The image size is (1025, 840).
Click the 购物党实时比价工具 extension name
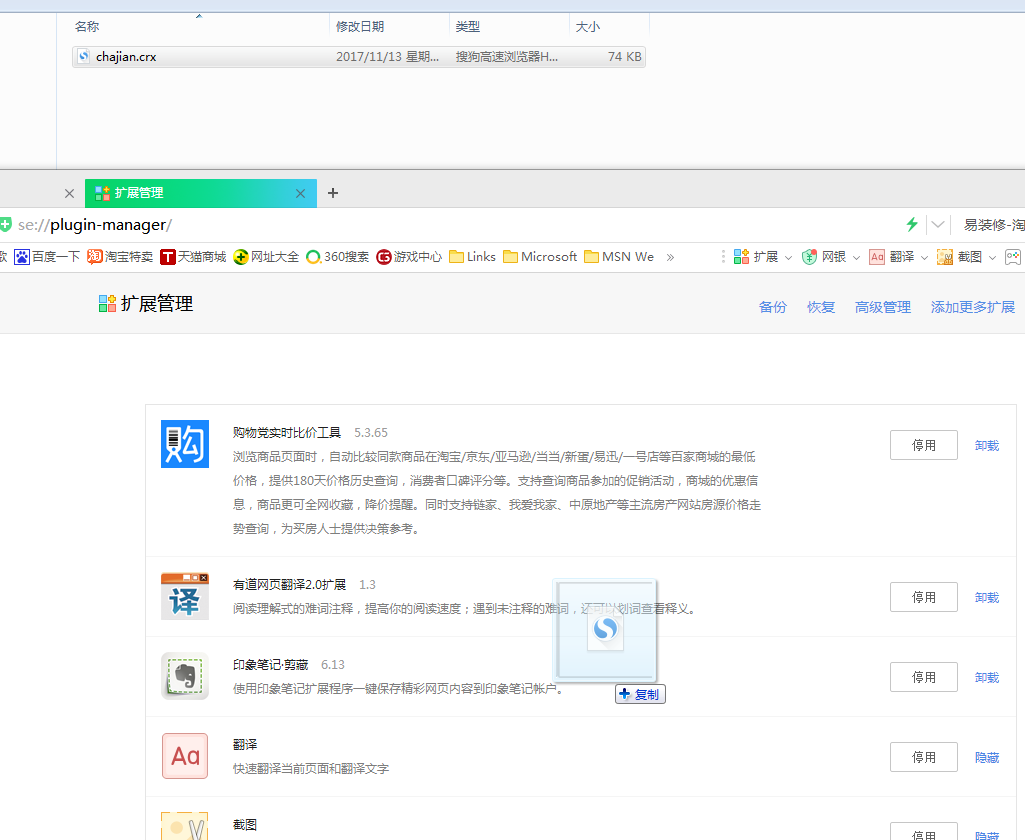pyautogui.click(x=287, y=433)
